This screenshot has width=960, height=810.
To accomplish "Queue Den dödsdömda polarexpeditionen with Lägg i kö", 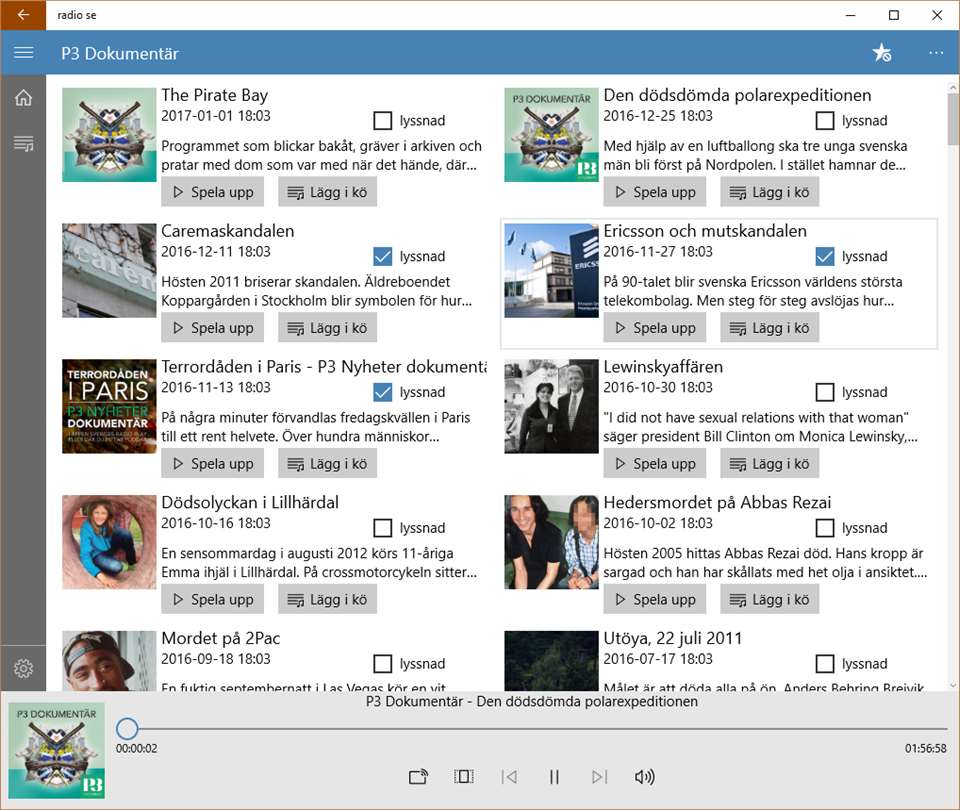I will [770, 192].
